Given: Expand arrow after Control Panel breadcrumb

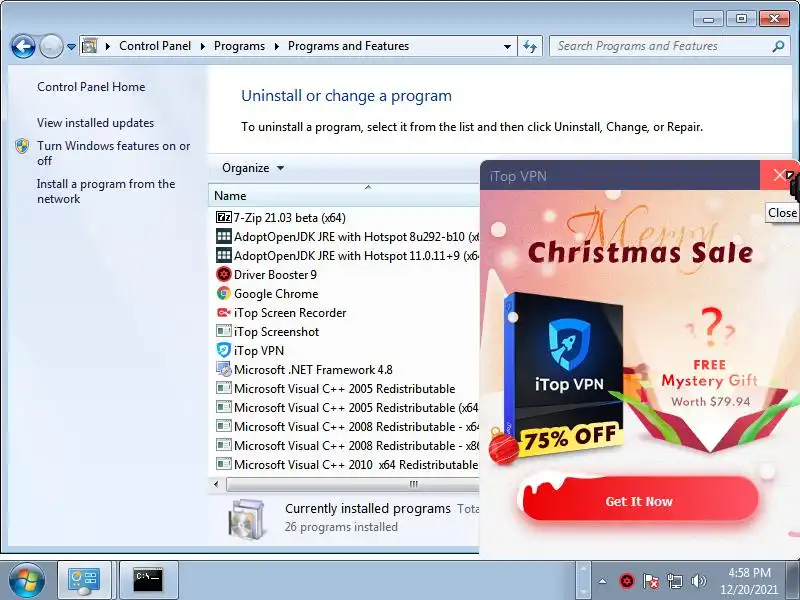Looking at the screenshot, I should pos(203,46).
